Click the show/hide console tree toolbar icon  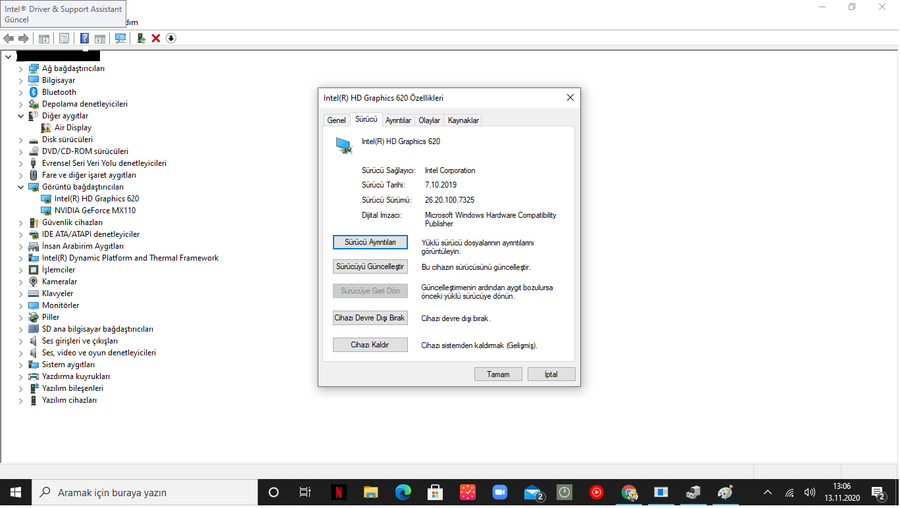point(44,38)
